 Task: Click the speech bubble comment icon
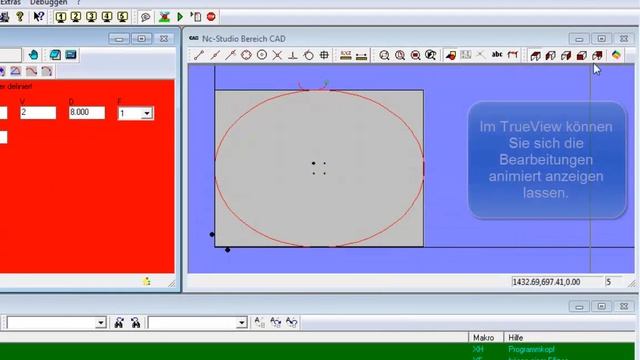point(145,17)
